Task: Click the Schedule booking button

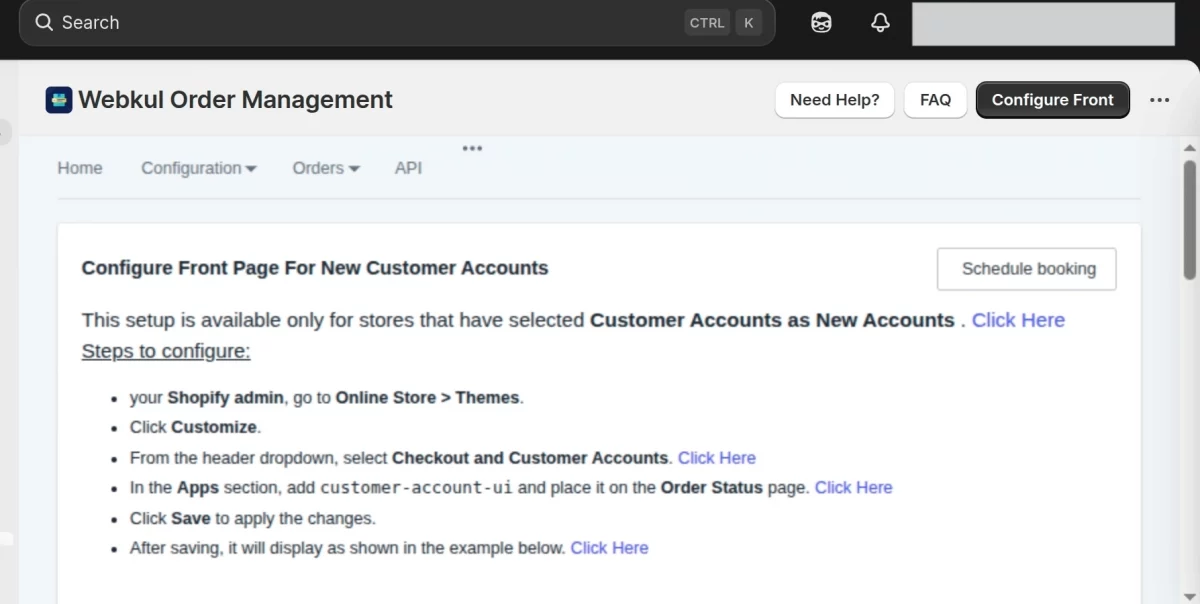Action: pos(1027,269)
